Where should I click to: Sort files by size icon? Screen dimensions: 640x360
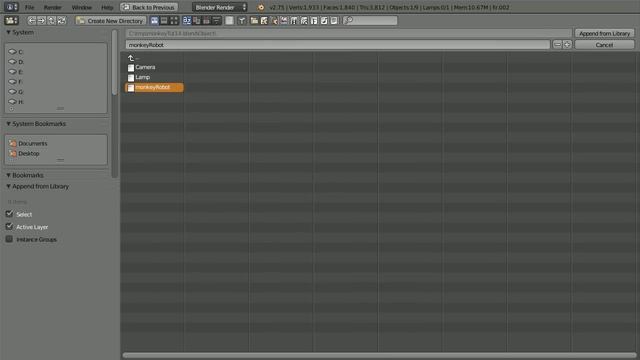pyautogui.click(x=216, y=20)
